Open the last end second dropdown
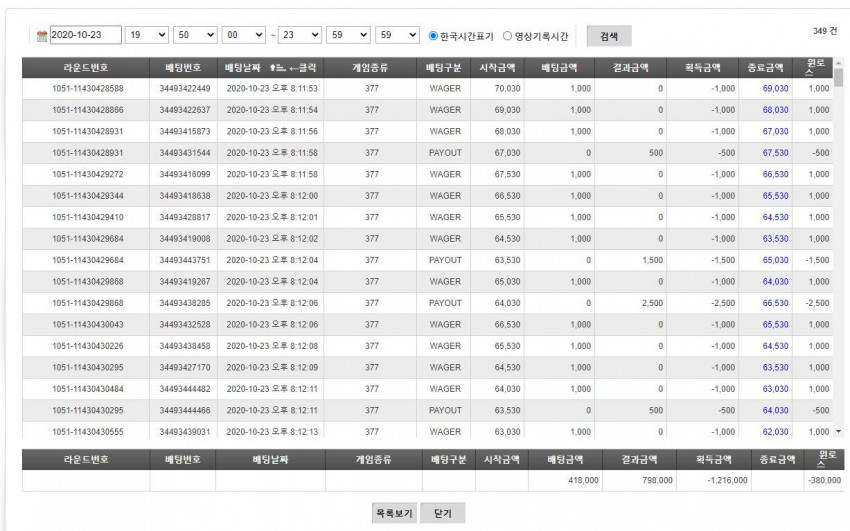850x531 pixels. tap(397, 35)
